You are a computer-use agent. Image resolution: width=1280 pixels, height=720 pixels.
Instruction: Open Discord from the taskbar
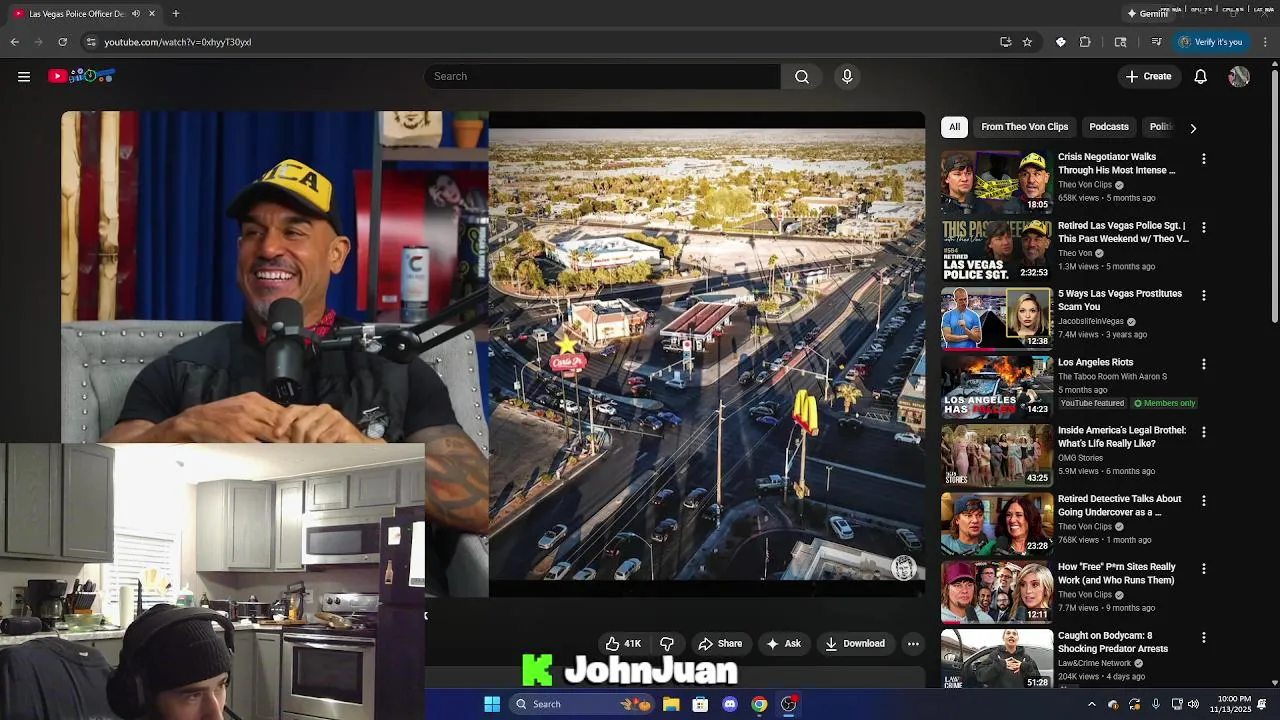click(x=730, y=704)
